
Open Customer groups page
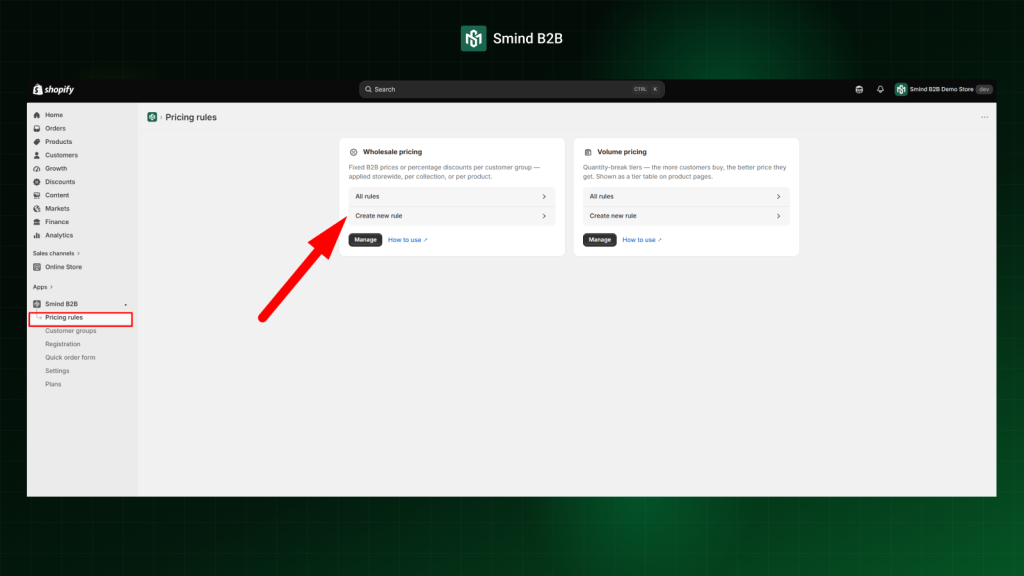pos(70,331)
